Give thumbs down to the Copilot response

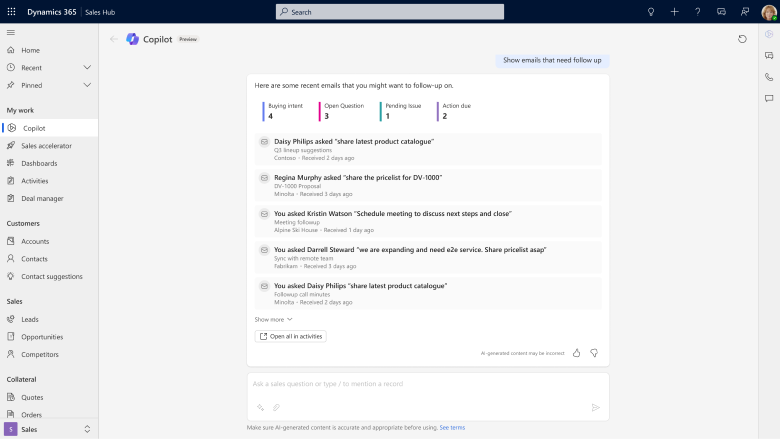(x=593, y=353)
